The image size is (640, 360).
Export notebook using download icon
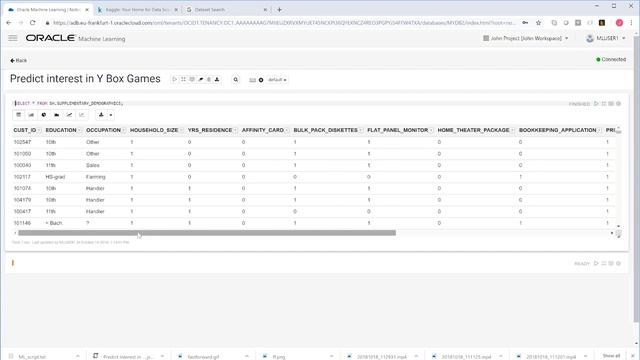point(217,80)
